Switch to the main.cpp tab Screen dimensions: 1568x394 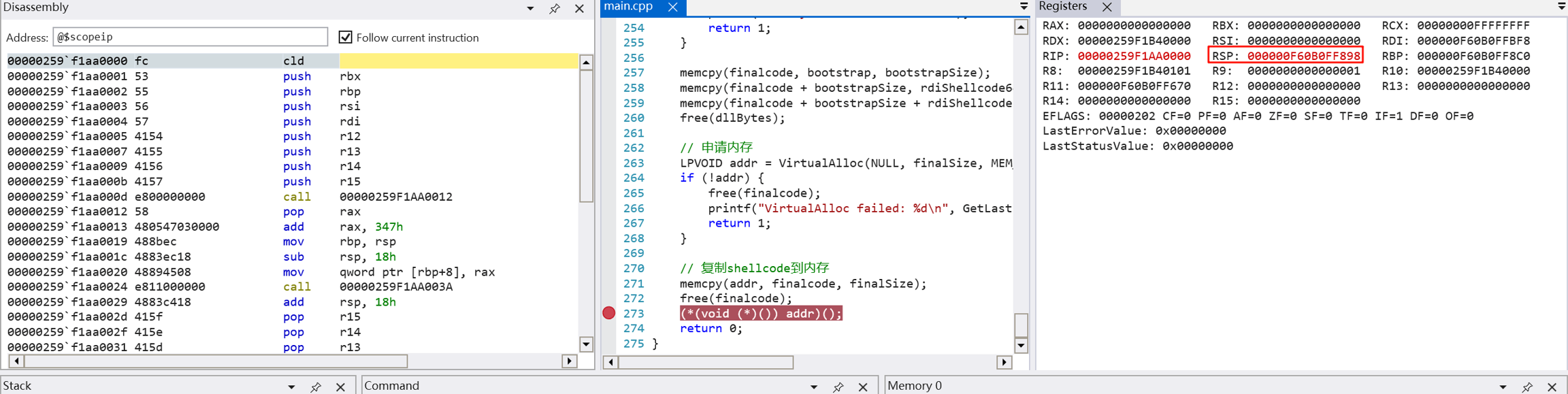click(629, 7)
